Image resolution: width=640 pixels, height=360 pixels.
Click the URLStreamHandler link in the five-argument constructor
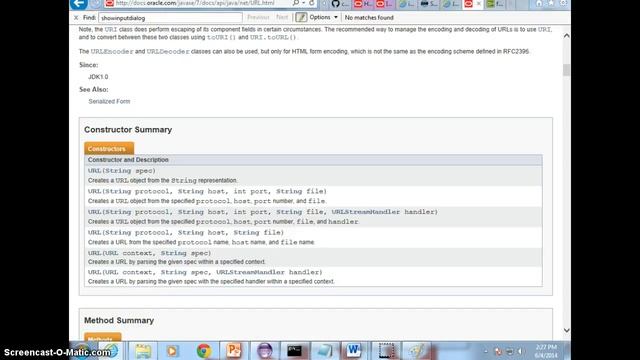click(366, 212)
